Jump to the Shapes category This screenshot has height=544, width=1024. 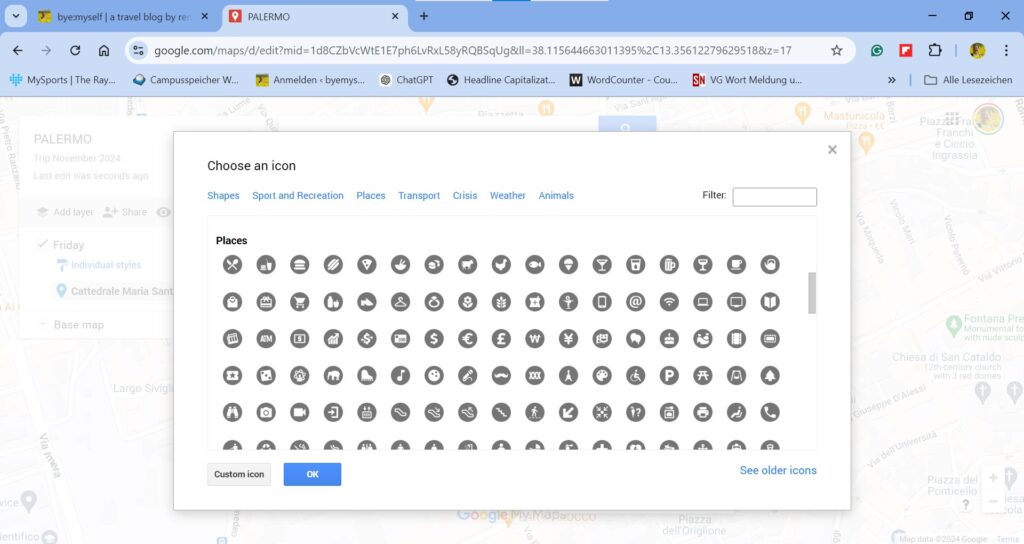223,195
